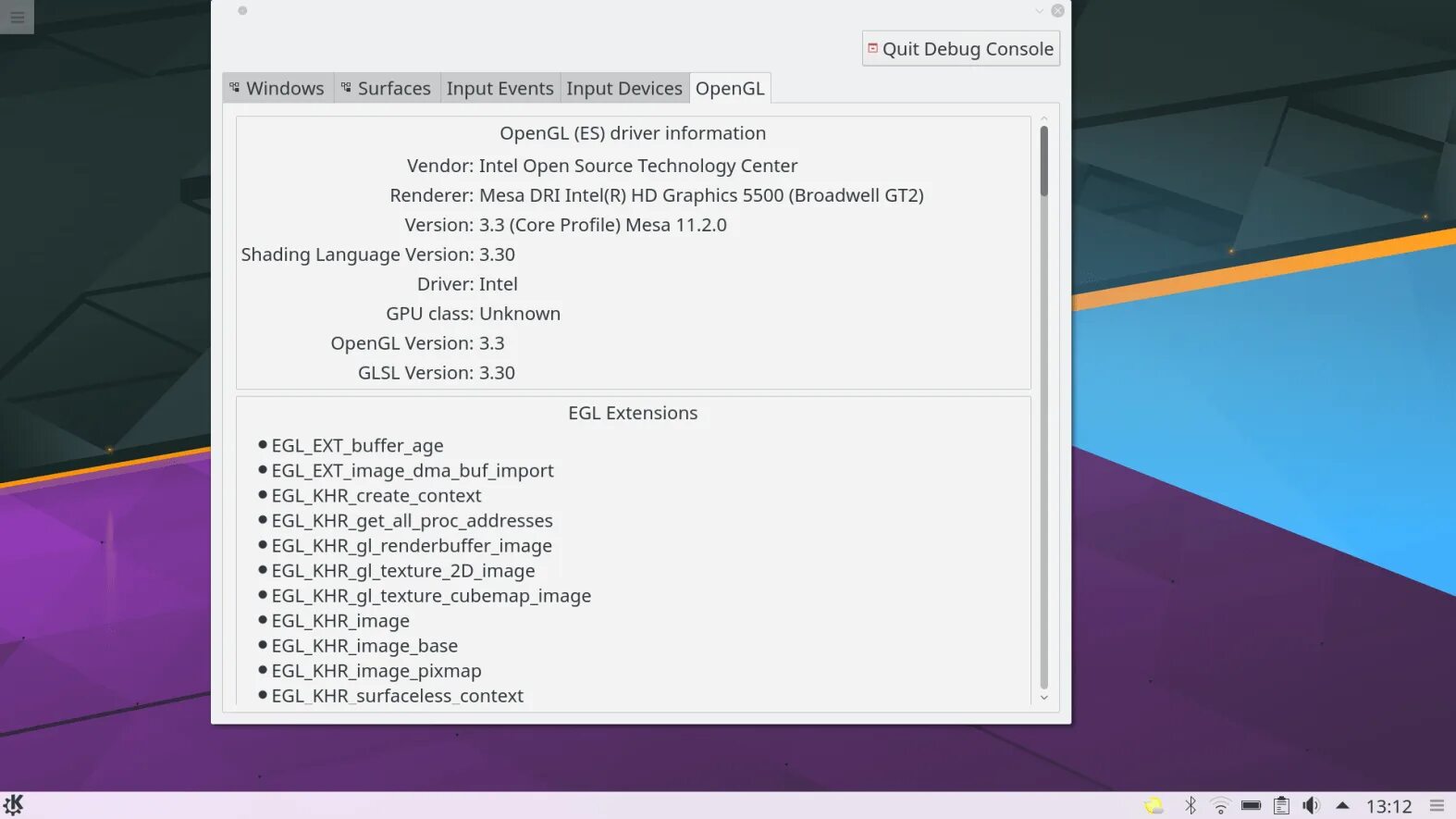The height and width of the screenshot is (819, 1456).
Task: Click the EGL_KHR_image_pixmap entry
Action: pyautogui.click(x=376, y=671)
